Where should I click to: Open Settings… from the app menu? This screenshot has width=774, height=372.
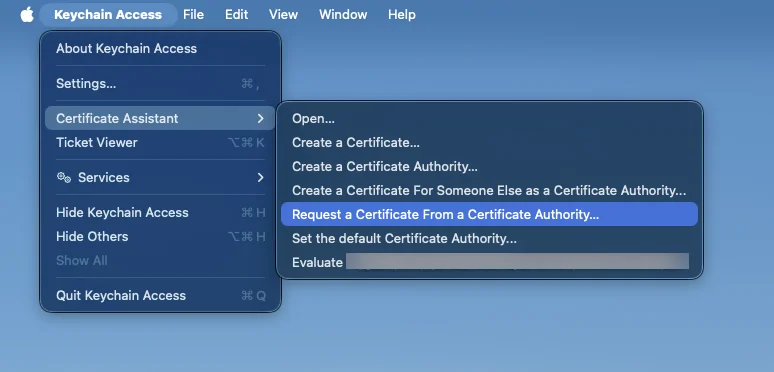pyautogui.click(x=160, y=83)
